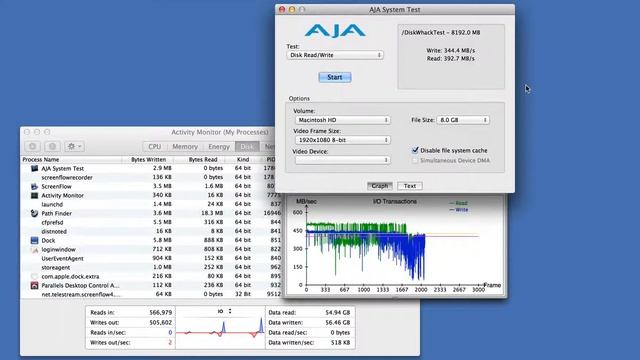This screenshot has width=640, height=360.
Task: Click the Start button in AJA System Test
Action: point(335,77)
